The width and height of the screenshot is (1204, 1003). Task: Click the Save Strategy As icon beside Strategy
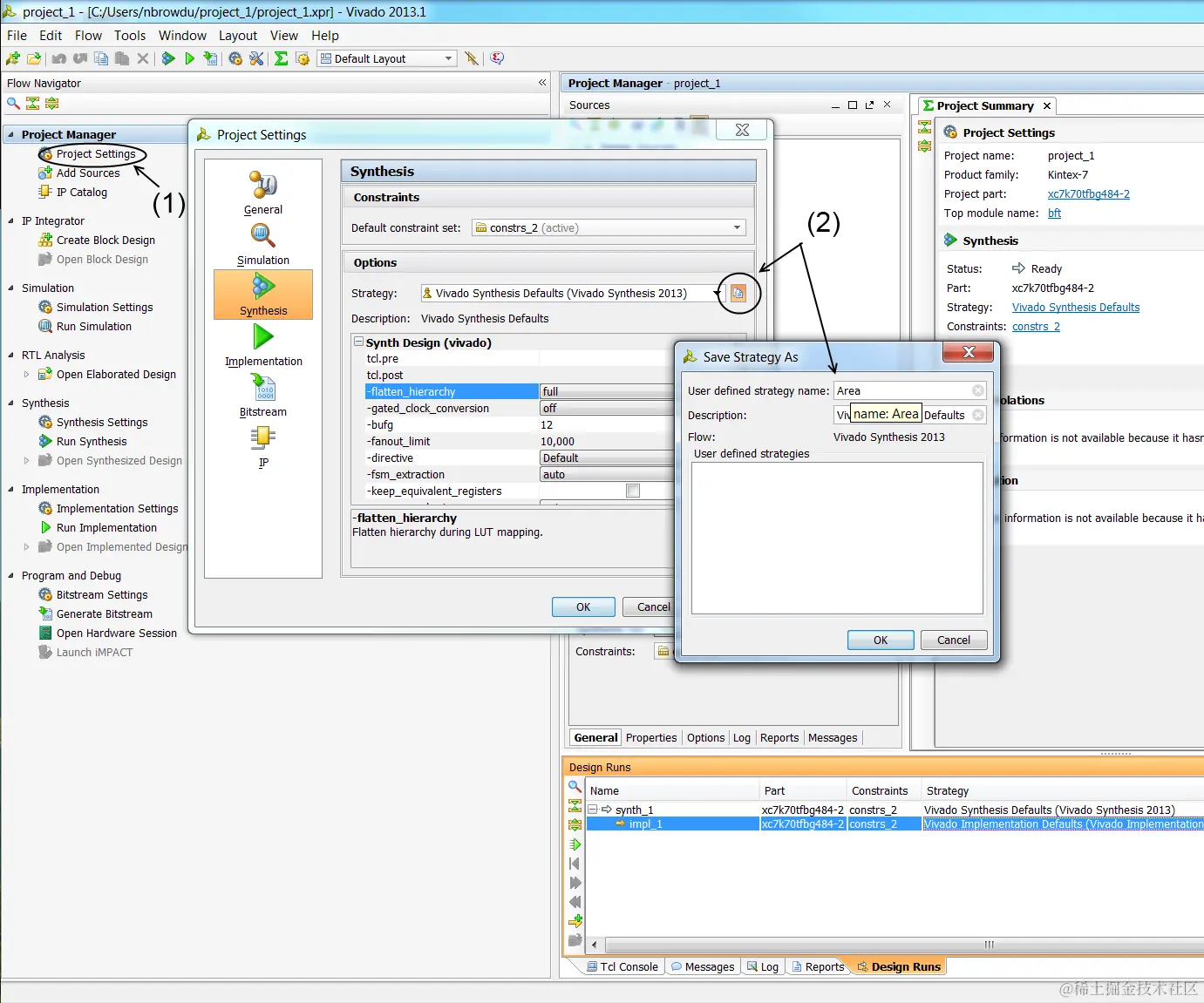[738, 293]
